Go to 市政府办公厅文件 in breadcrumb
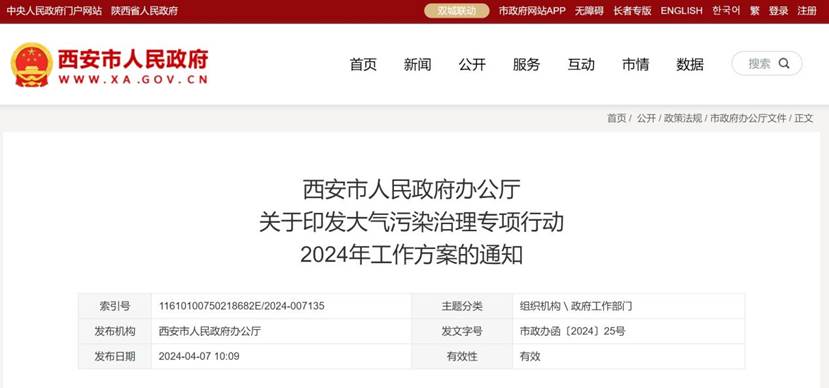 tap(748, 118)
